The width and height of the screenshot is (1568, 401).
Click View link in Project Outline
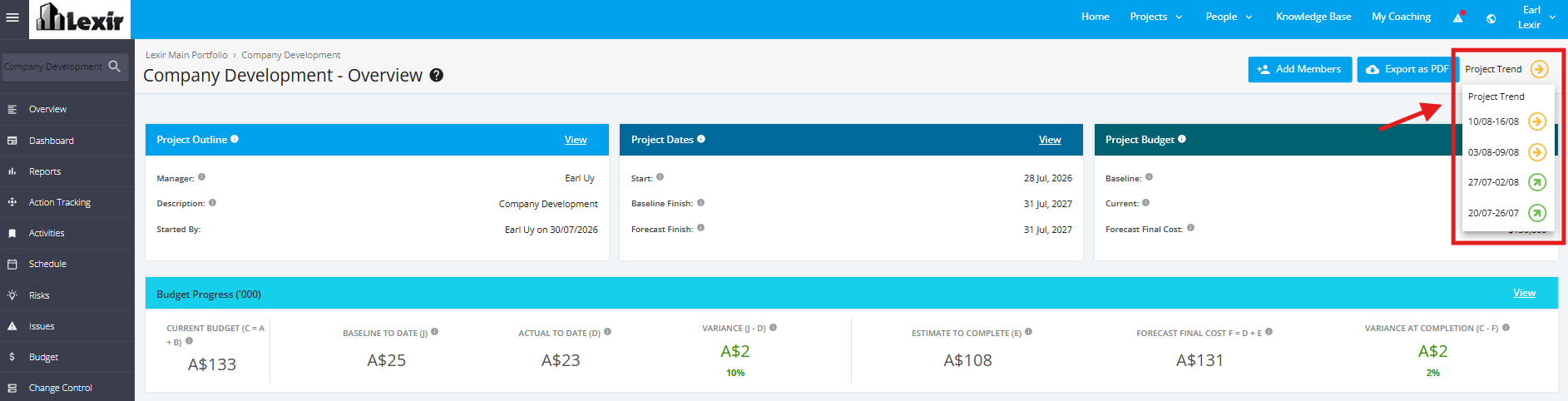(576, 140)
